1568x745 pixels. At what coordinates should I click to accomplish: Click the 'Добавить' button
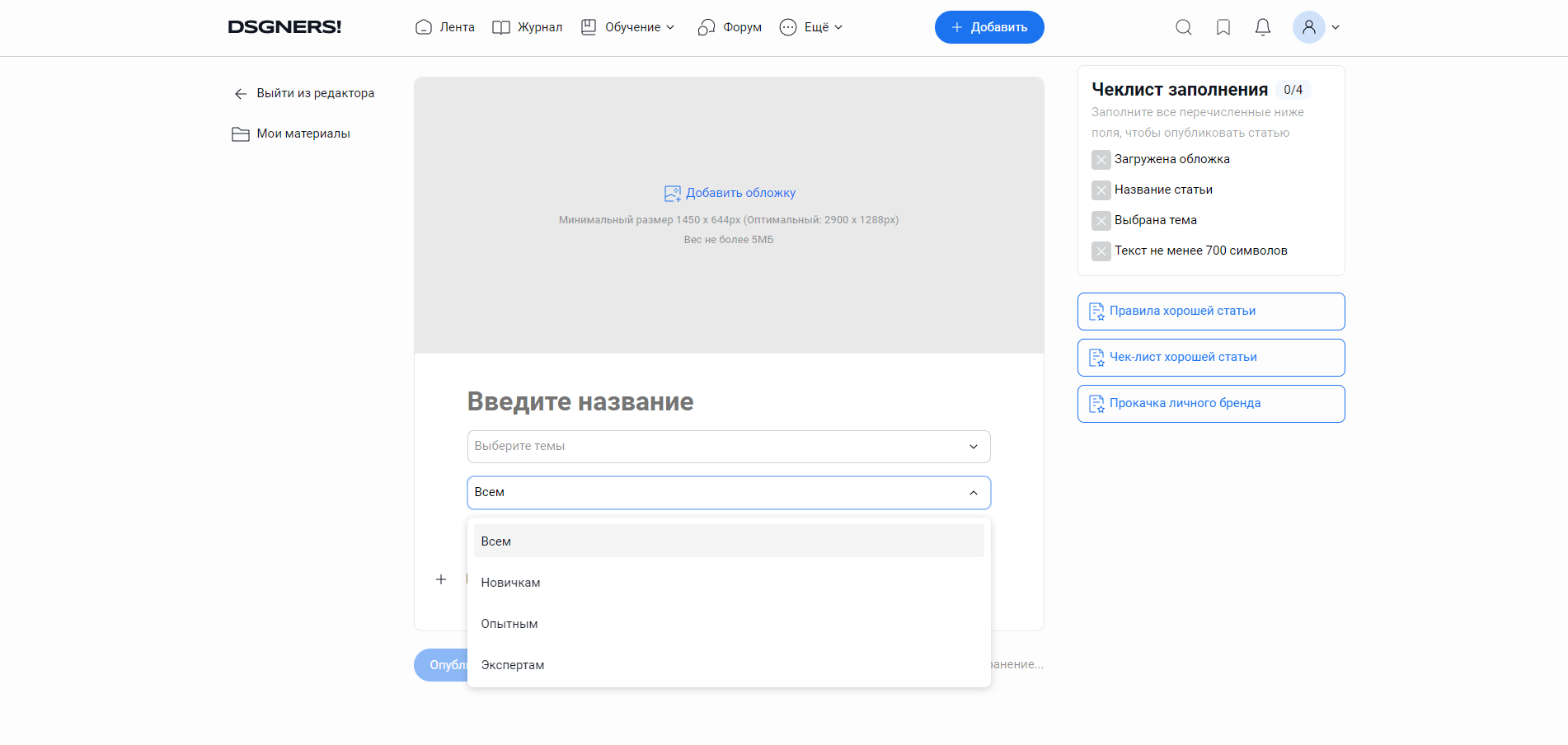(x=988, y=26)
